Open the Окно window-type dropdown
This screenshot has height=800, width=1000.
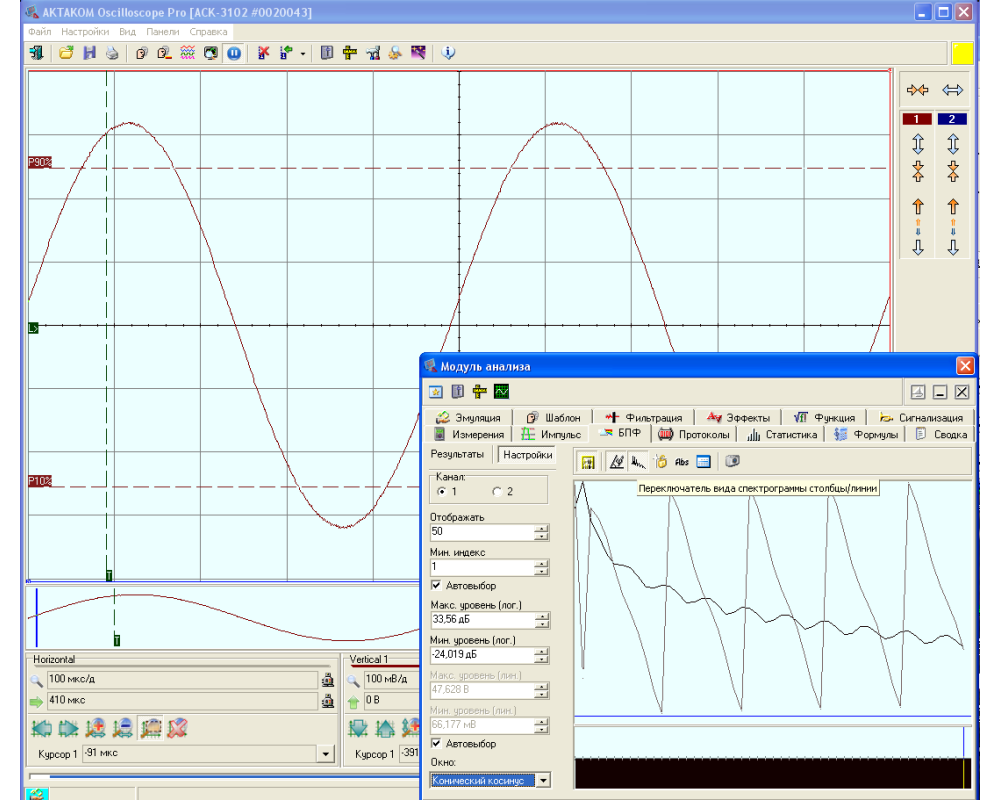pyautogui.click(x=543, y=780)
